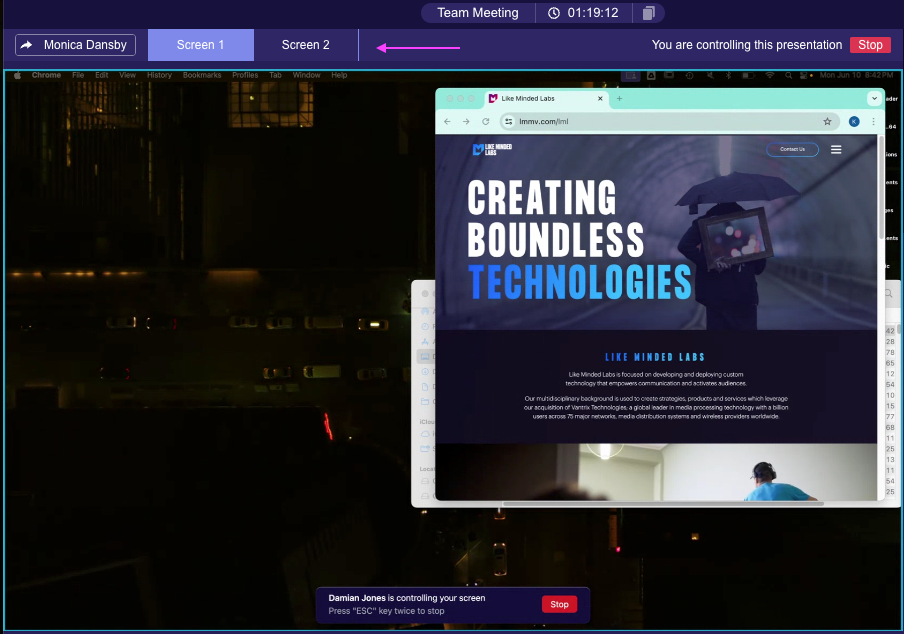Click the Wi-Fi icon in the menu bar
The image size is (904, 634).
click(770, 76)
